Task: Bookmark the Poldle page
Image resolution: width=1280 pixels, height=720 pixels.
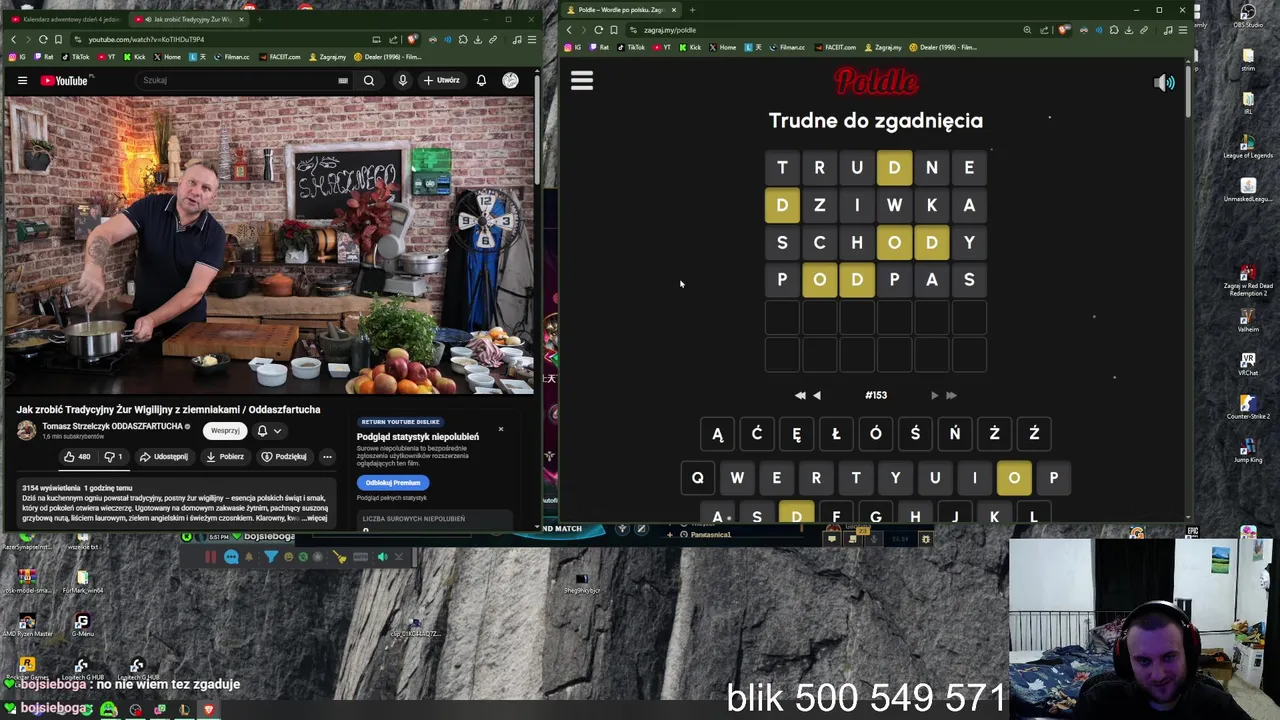Action: point(613,30)
